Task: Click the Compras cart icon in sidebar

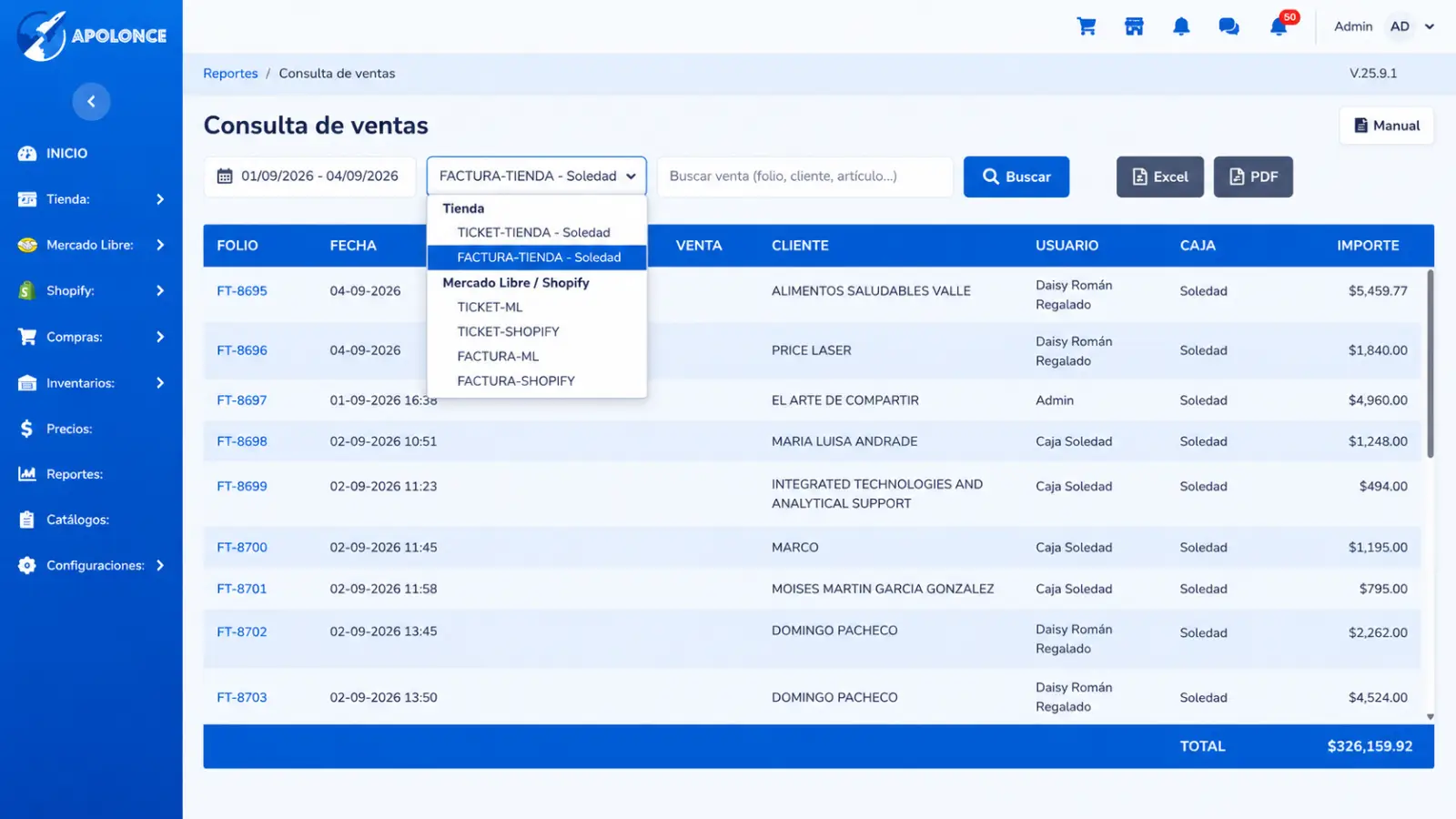Action: click(27, 337)
